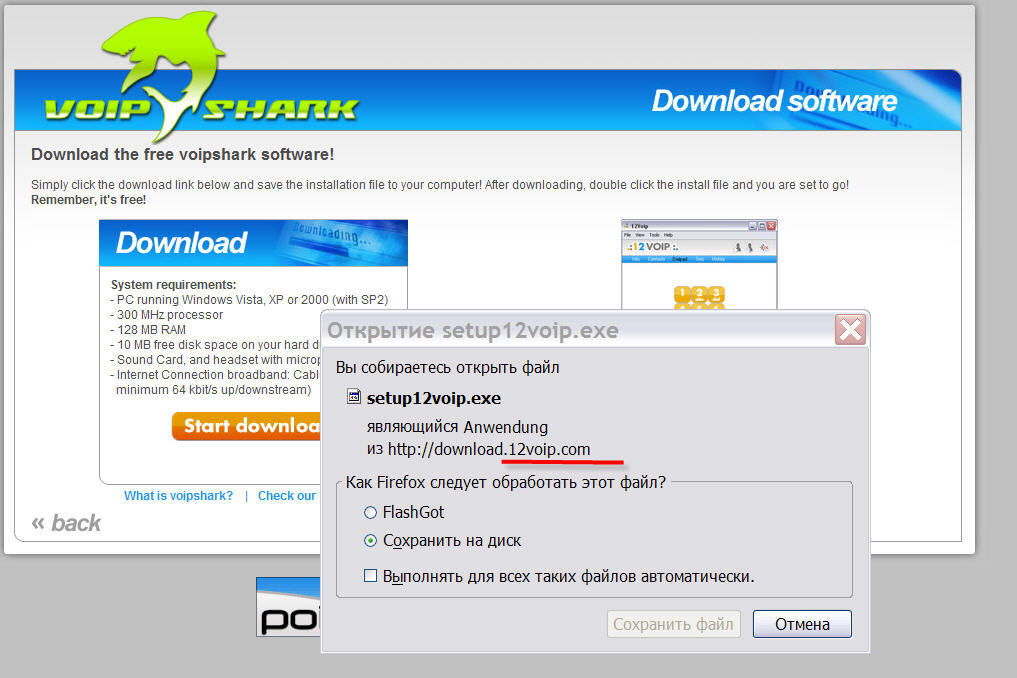Click the Открытие setup12voip.exe dialog title
The height and width of the screenshot is (678, 1017).
[x=473, y=330]
